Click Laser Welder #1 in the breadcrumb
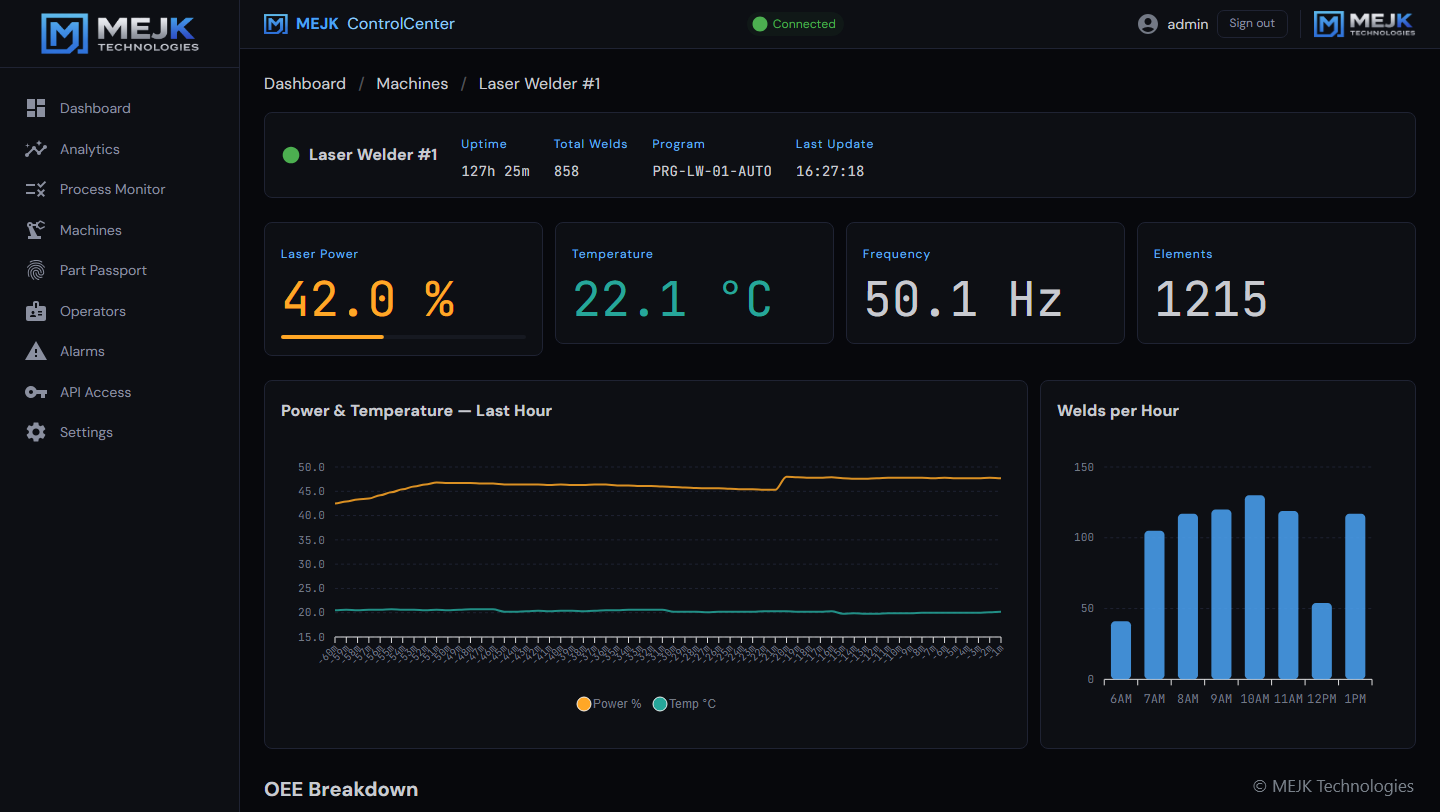 coord(540,84)
